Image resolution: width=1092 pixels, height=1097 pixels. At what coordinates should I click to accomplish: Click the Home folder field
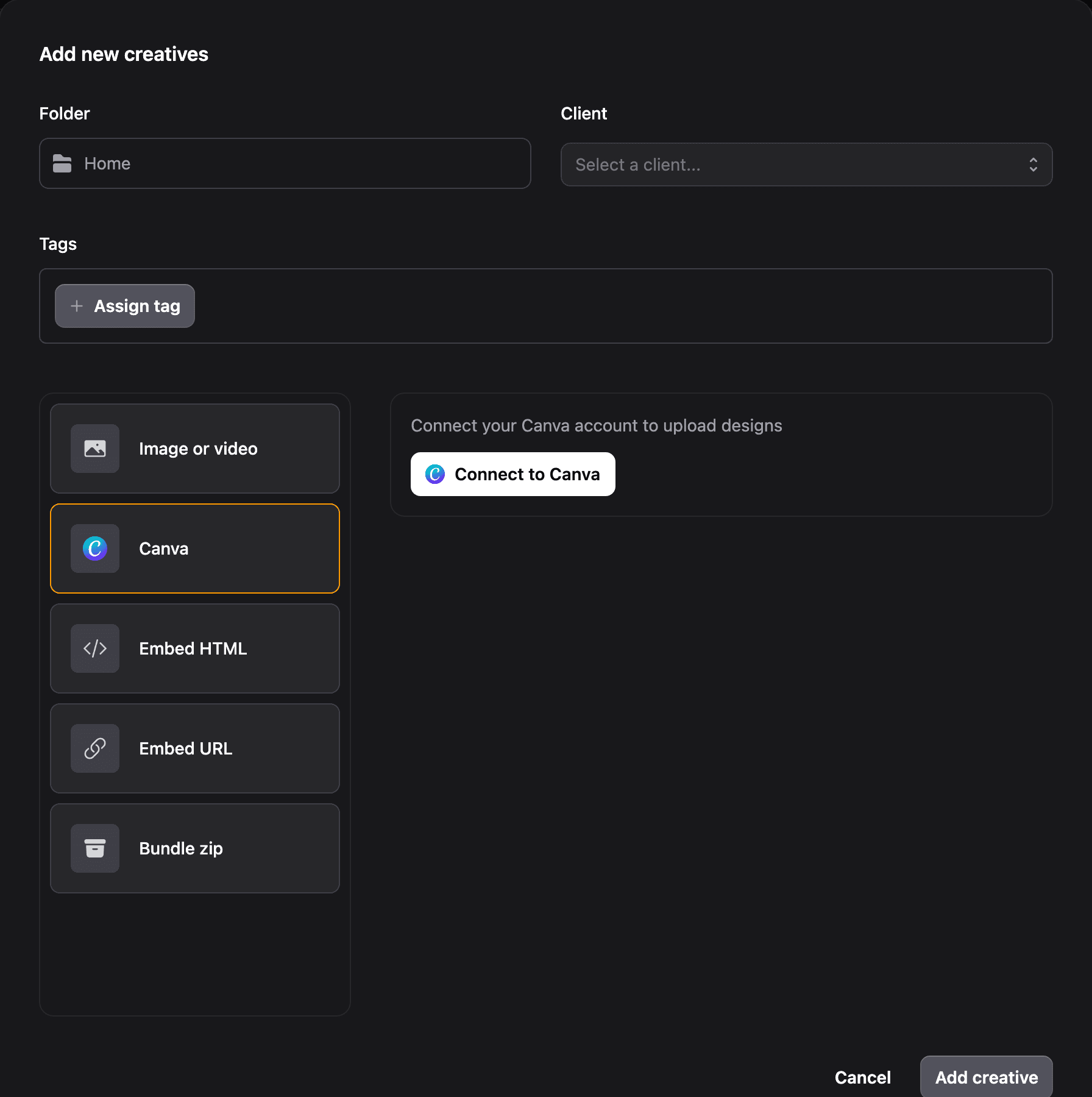(285, 163)
